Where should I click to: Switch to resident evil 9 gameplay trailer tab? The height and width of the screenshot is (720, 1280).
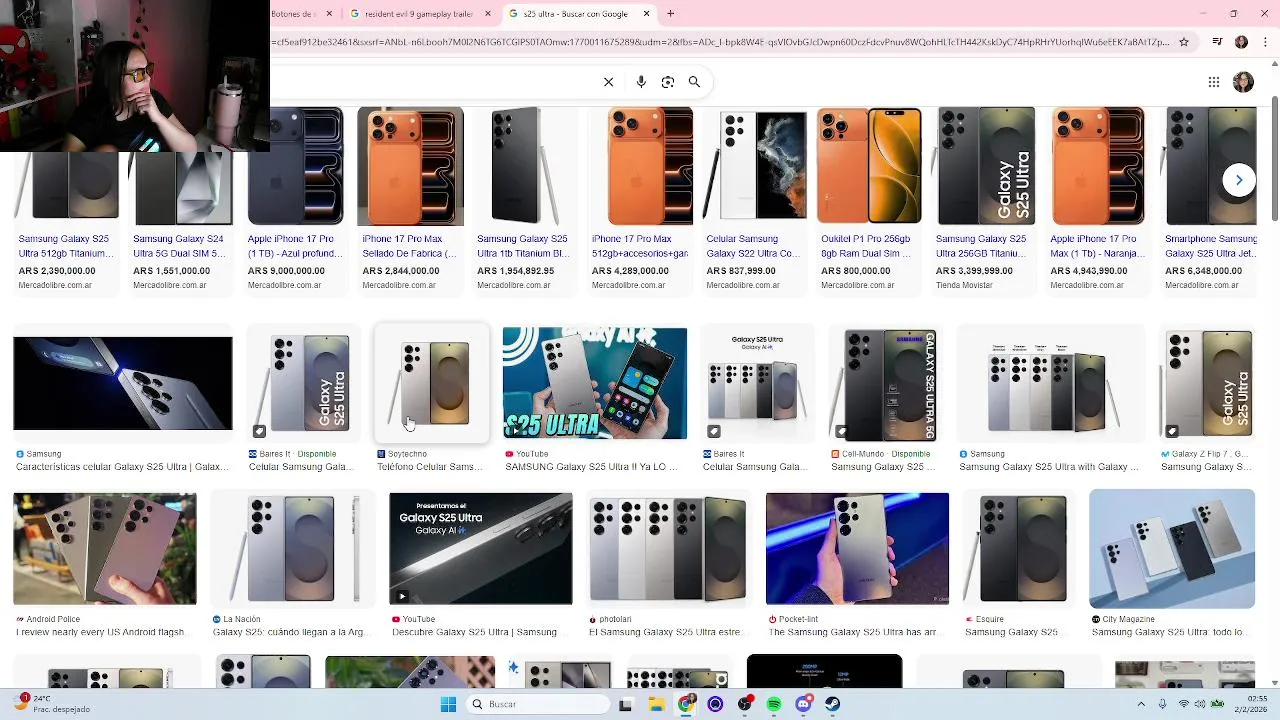coord(420,14)
